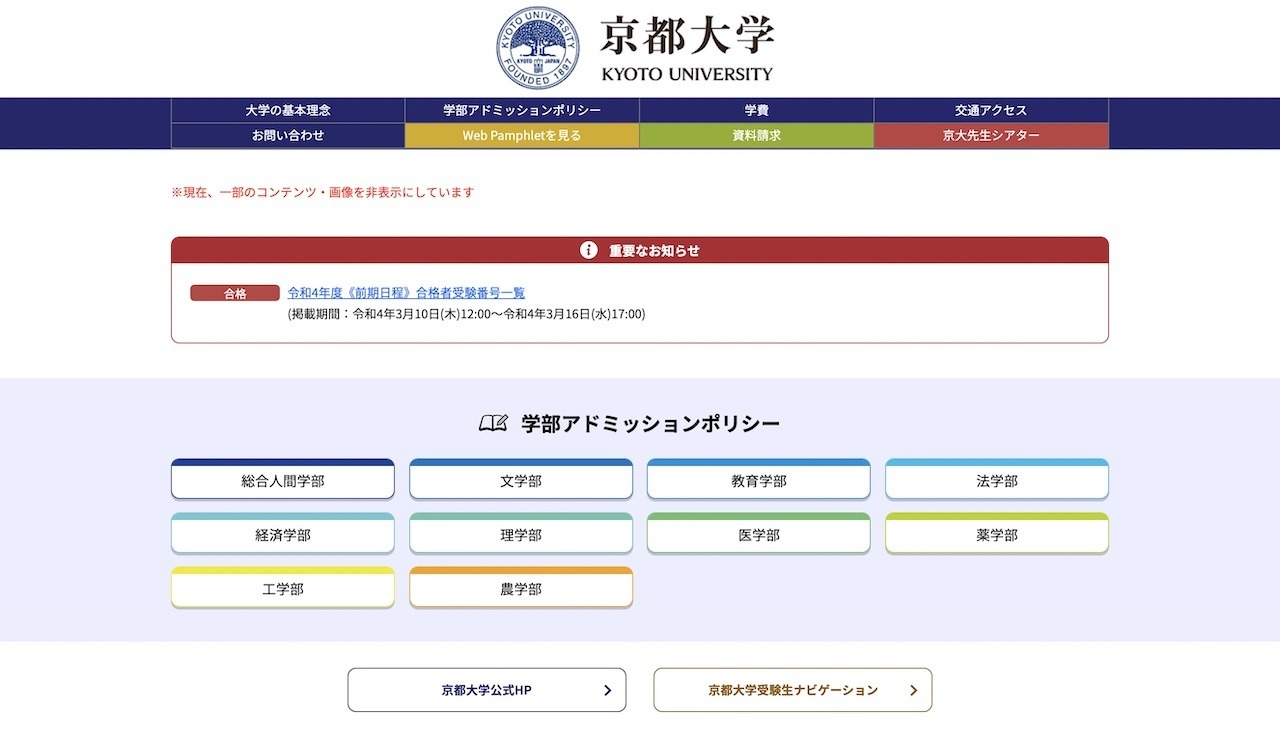Open 学部アドミッションポリシー in navigation bar
This screenshot has height=742, width=1280.
522,110
